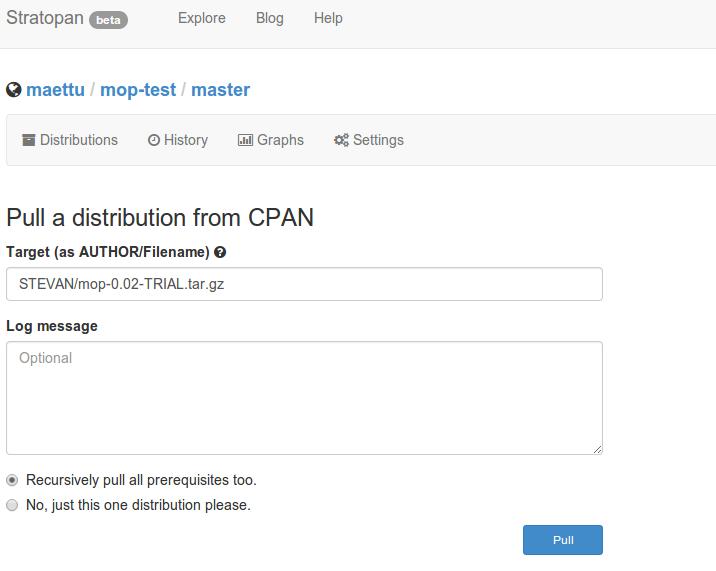Click the History clock icon
716x571 pixels.
pos(154,140)
